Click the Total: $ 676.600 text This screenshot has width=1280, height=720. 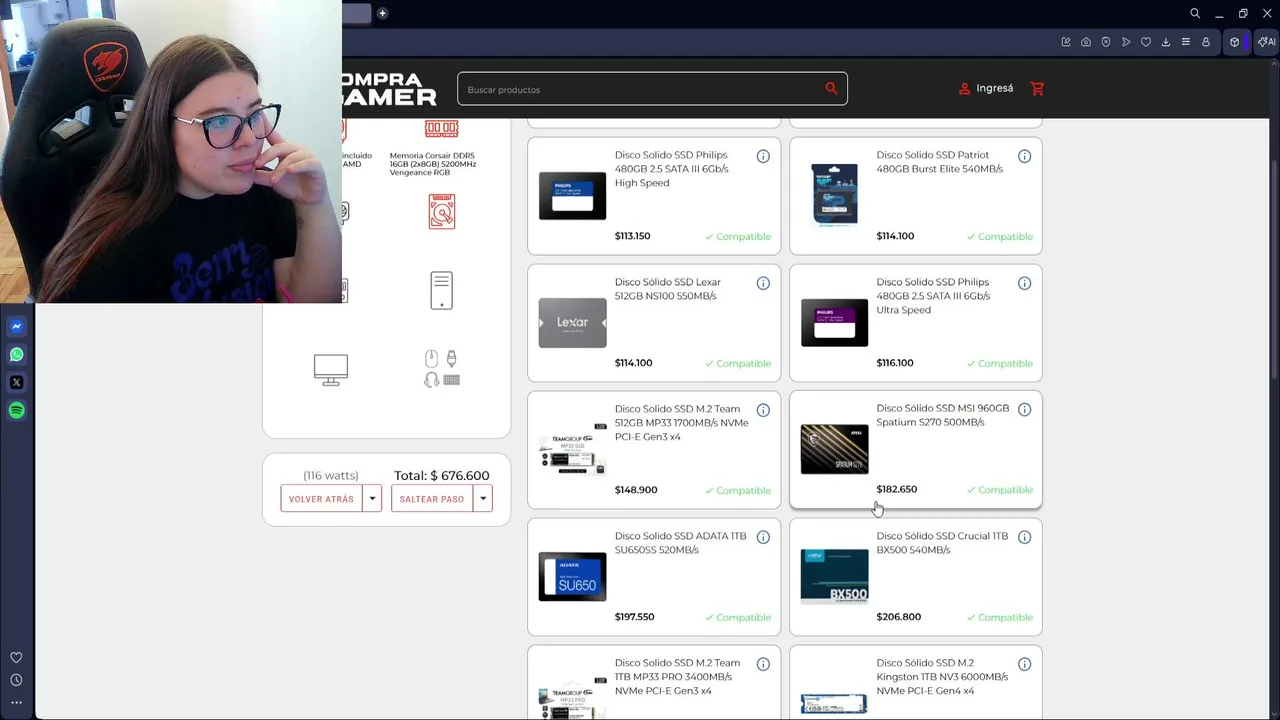coord(441,476)
